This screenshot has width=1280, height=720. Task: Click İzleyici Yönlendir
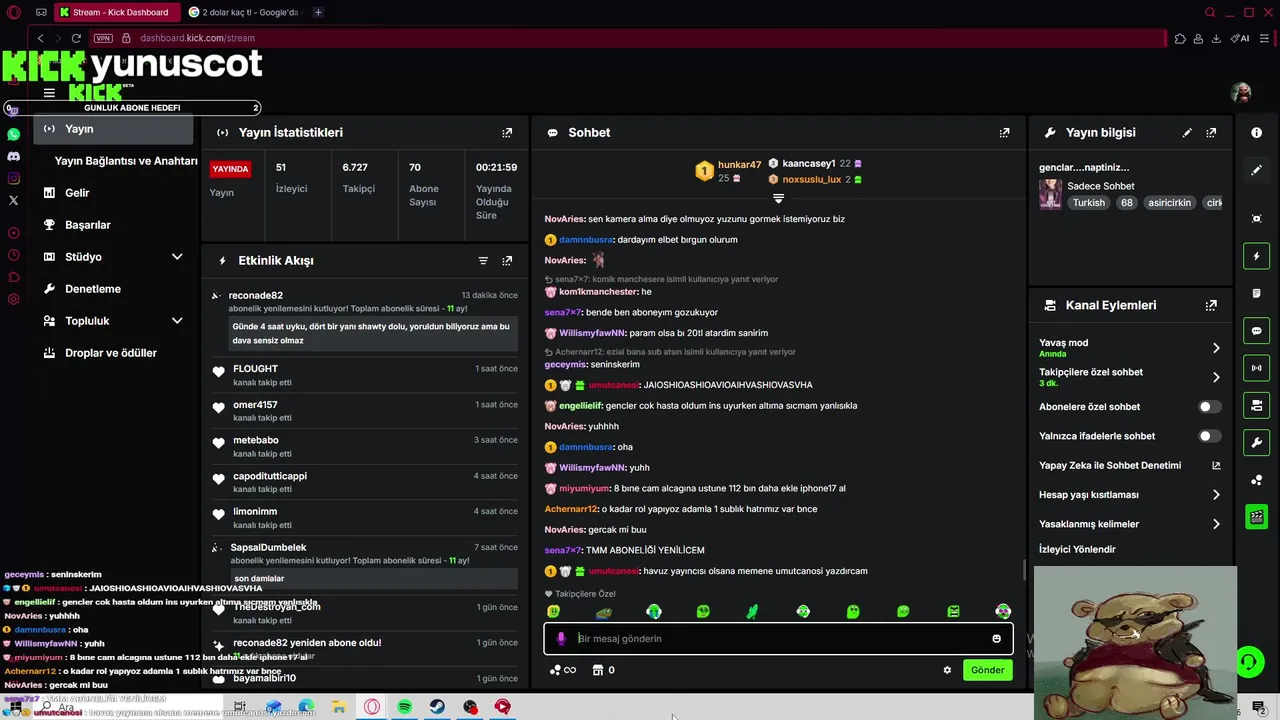pos(1077,549)
